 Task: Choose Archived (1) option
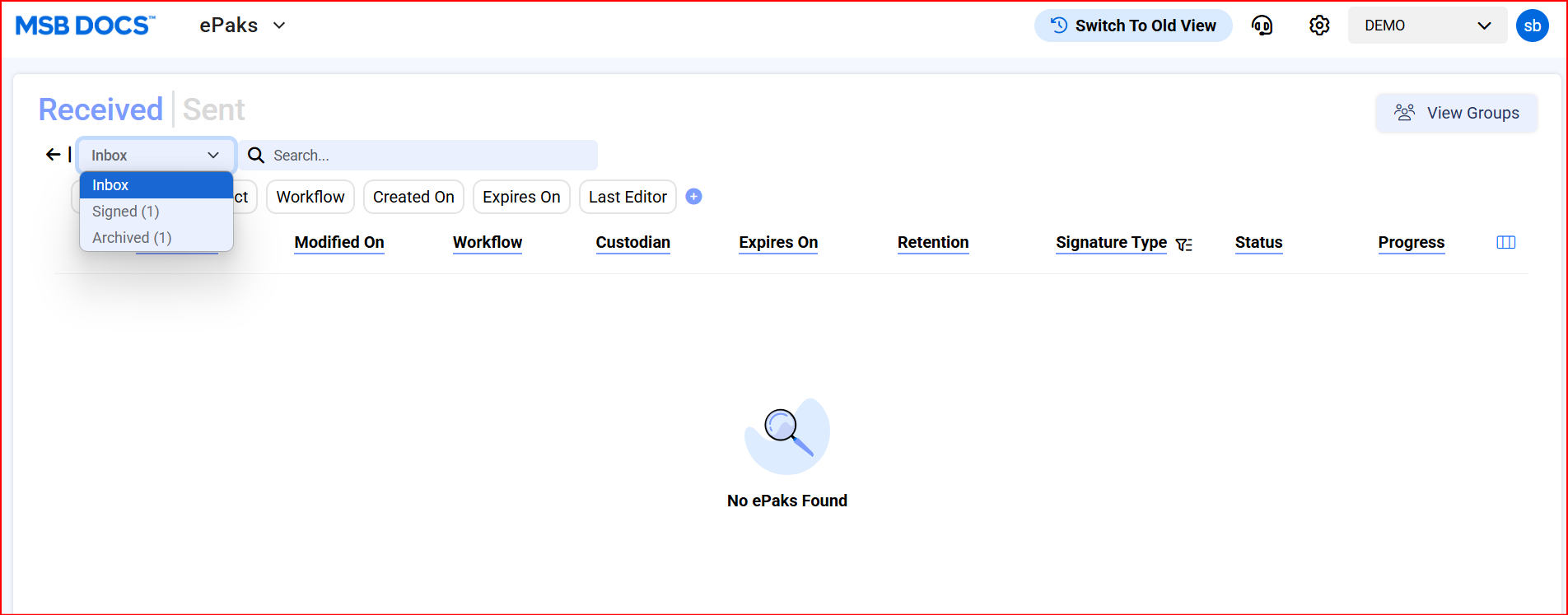click(132, 238)
